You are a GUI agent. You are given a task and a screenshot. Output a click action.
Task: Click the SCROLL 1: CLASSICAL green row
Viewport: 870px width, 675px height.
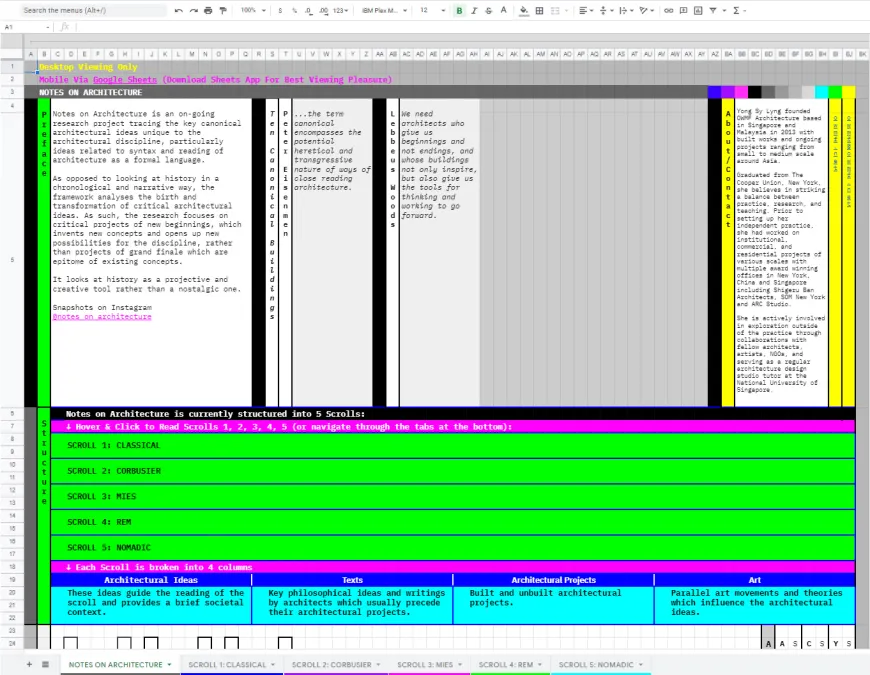click(452, 445)
